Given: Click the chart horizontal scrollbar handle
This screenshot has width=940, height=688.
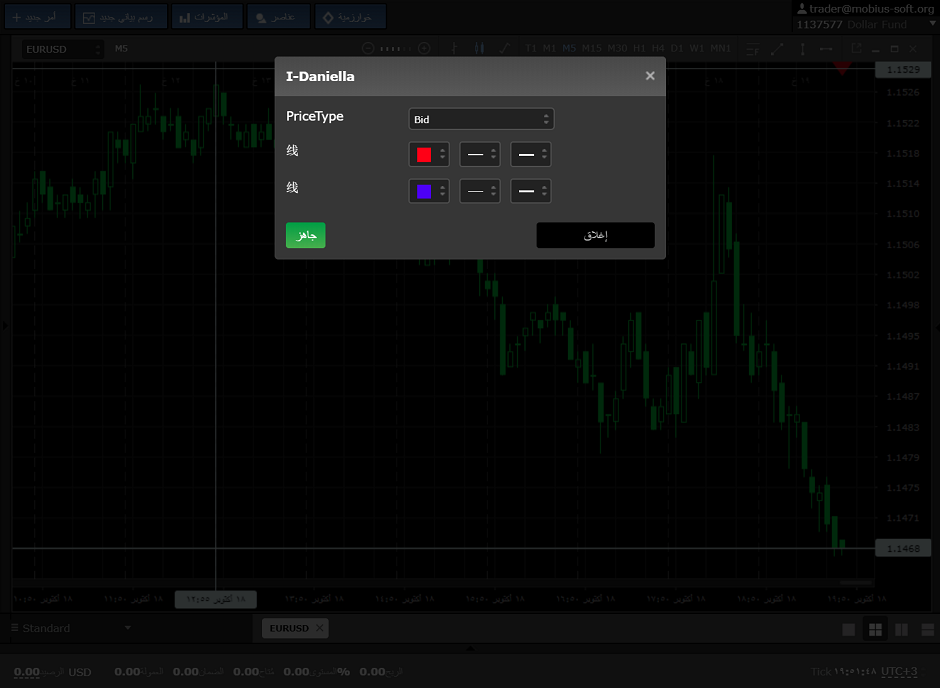Looking at the screenshot, I should 855,582.
